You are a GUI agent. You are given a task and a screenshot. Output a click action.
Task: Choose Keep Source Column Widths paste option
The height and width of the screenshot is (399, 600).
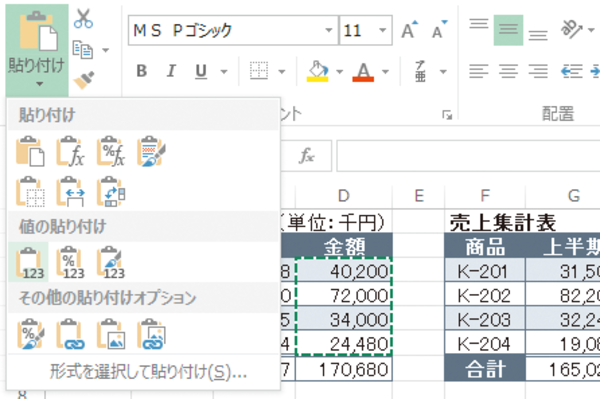(70, 191)
